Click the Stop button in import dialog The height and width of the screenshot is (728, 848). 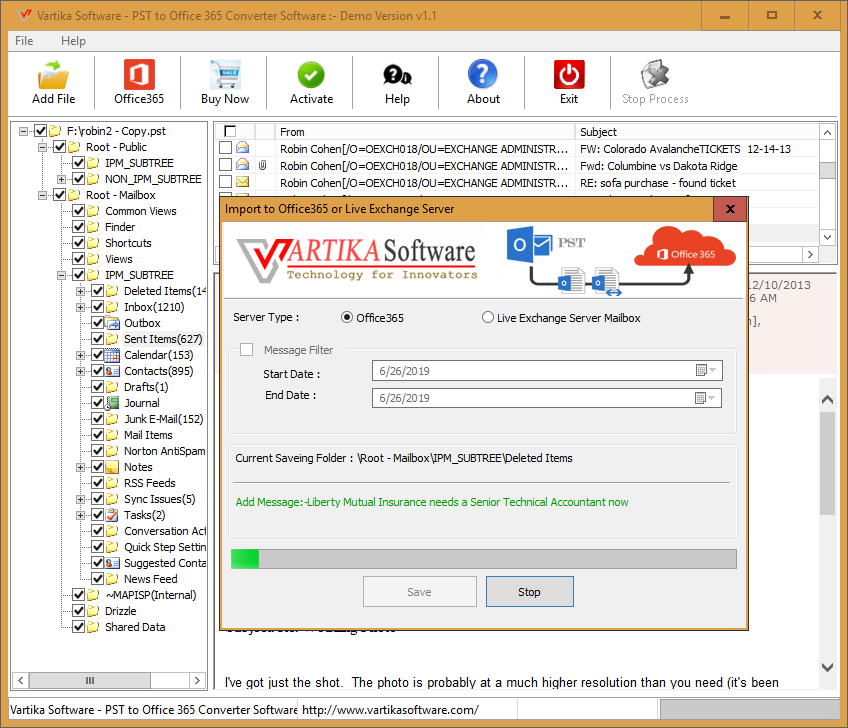click(529, 592)
